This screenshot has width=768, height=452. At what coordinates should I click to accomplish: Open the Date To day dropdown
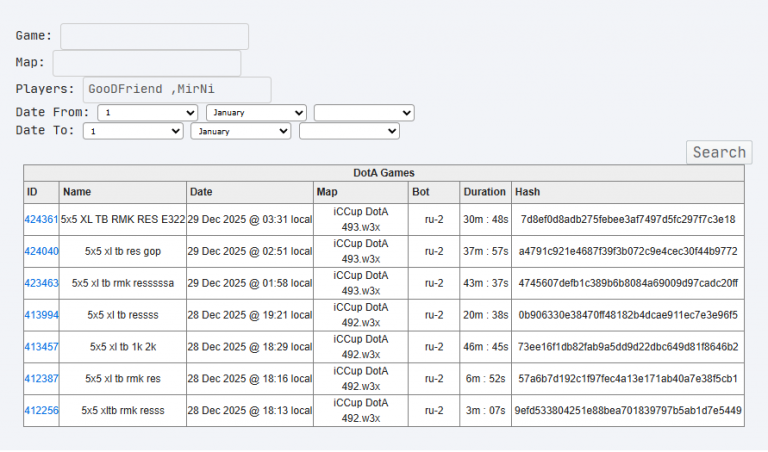[x=133, y=131]
